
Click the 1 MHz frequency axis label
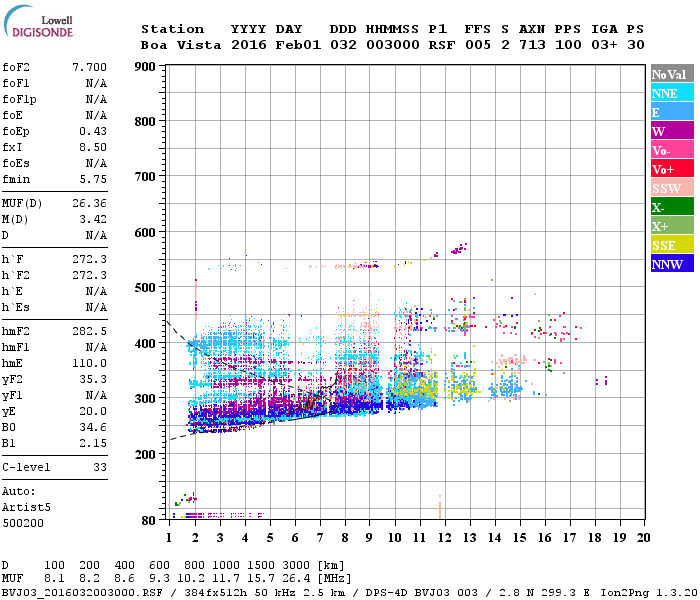tap(169, 538)
